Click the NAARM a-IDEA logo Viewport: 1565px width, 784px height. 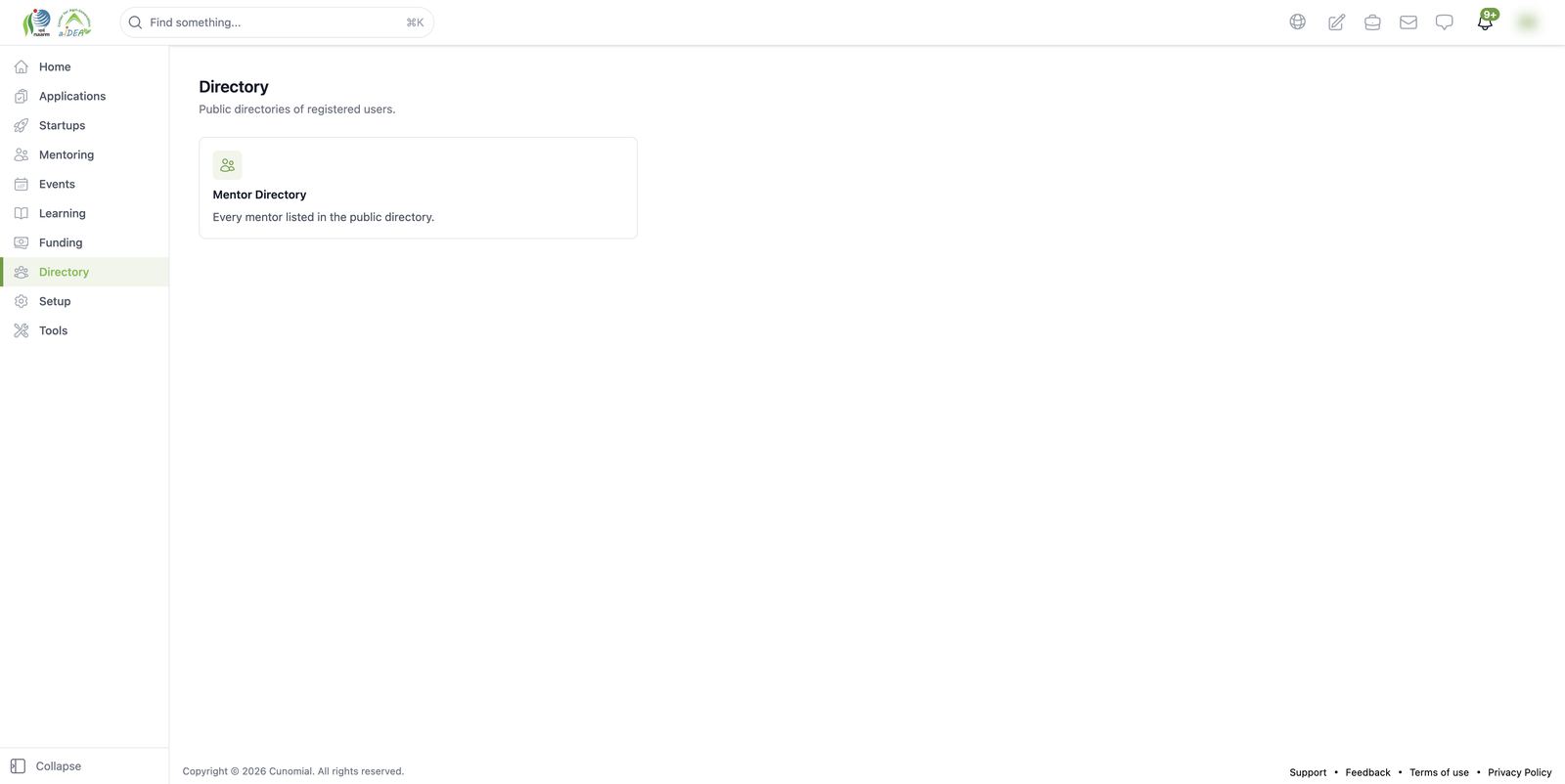[x=57, y=22]
